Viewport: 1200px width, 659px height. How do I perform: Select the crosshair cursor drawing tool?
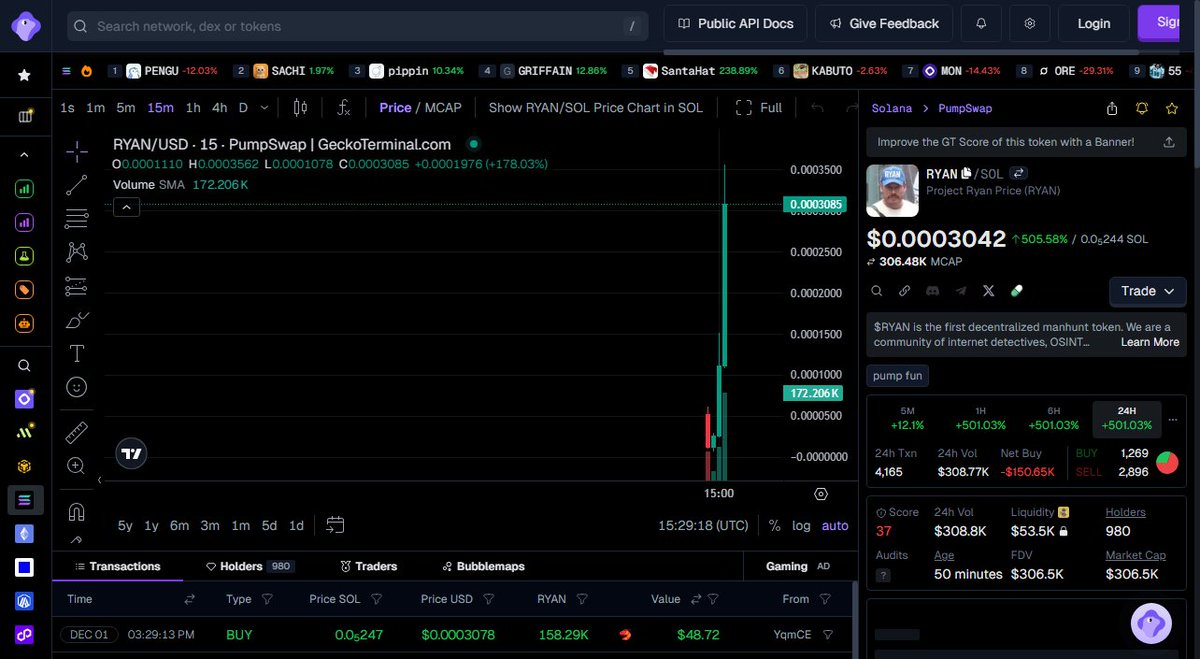(x=77, y=152)
